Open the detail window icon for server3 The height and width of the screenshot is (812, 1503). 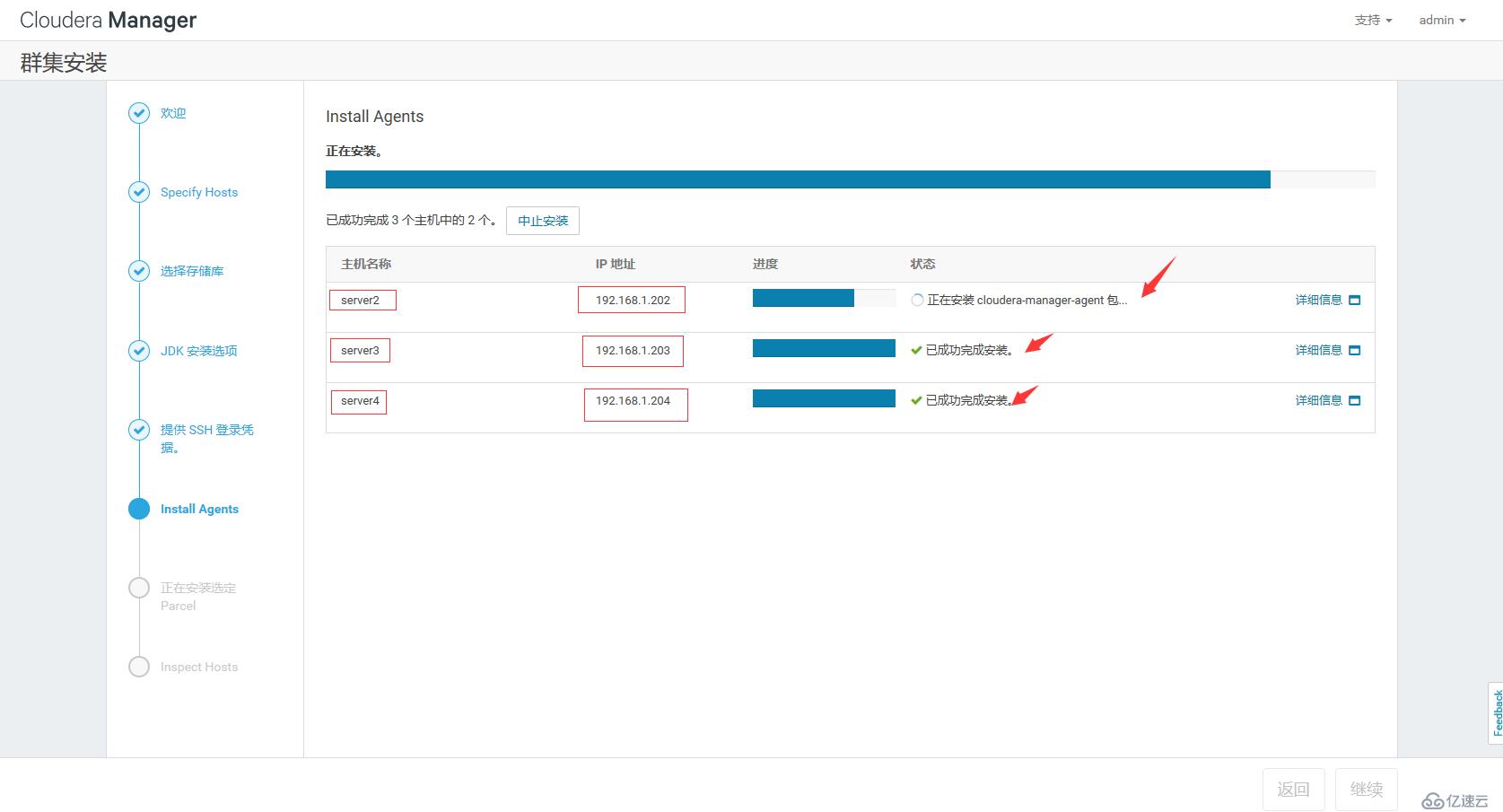[x=1355, y=351]
